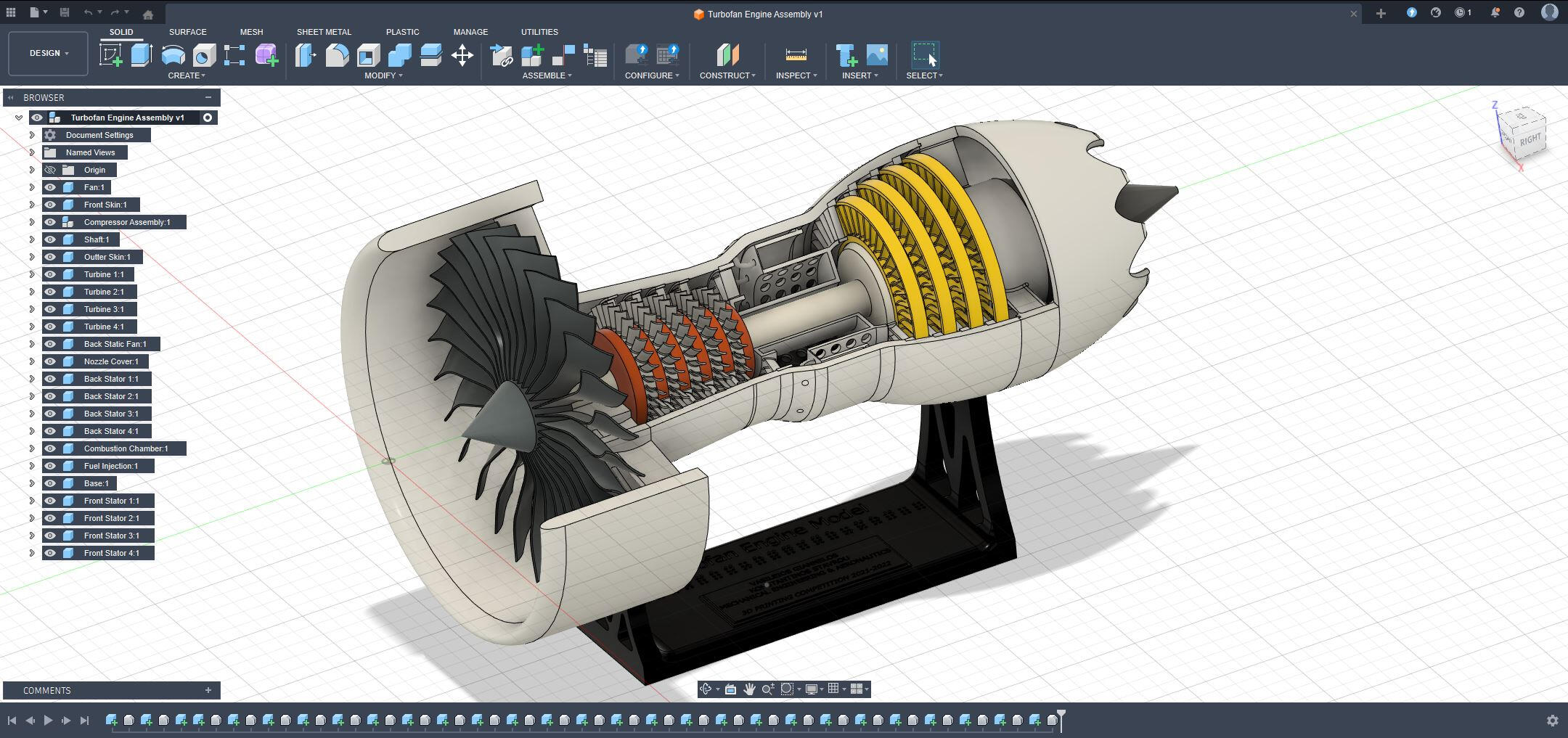Select the Move/Copy tool icon
The height and width of the screenshot is (738, 1568).
[x=462, y=55]
